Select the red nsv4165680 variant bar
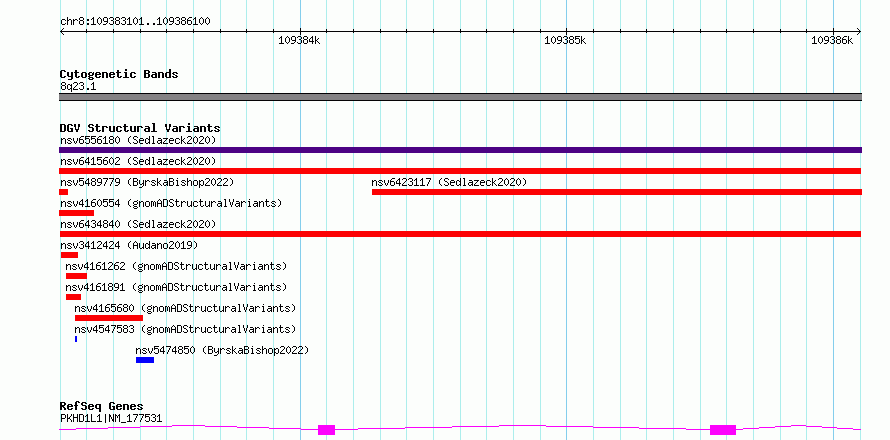Viewport: 890px width, 440px height. [x=109, y=318]
